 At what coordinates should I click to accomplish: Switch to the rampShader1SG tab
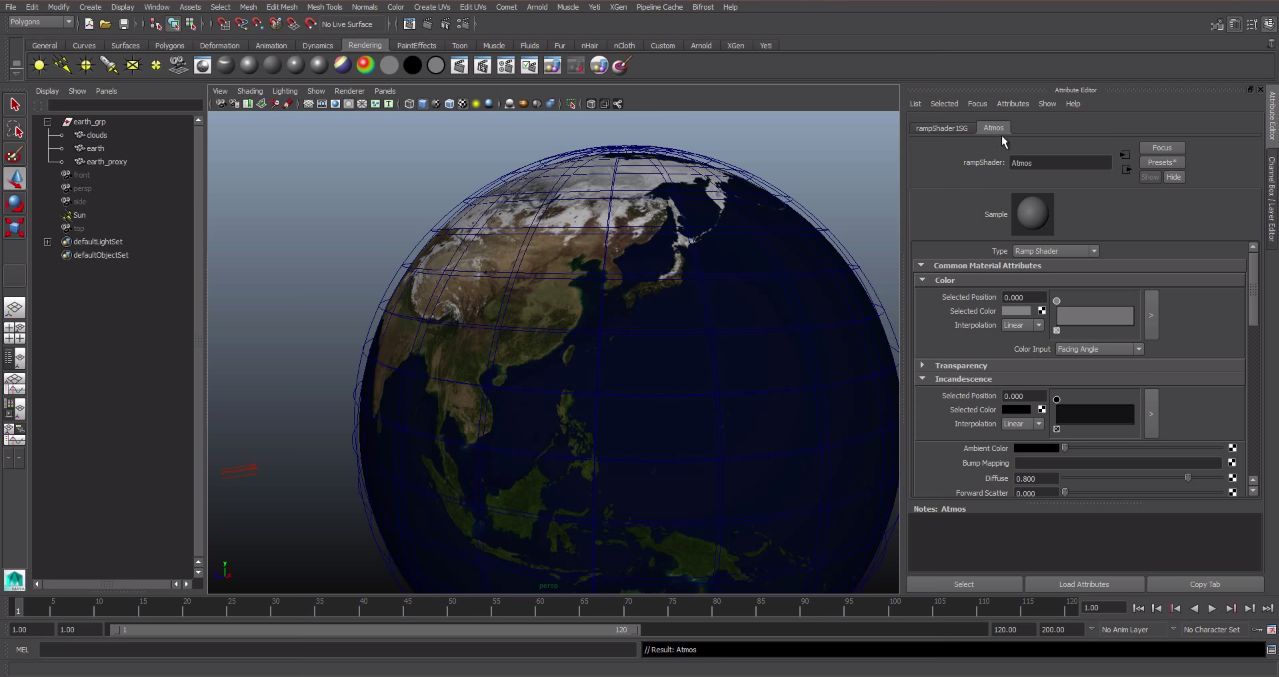click(941, 128)
